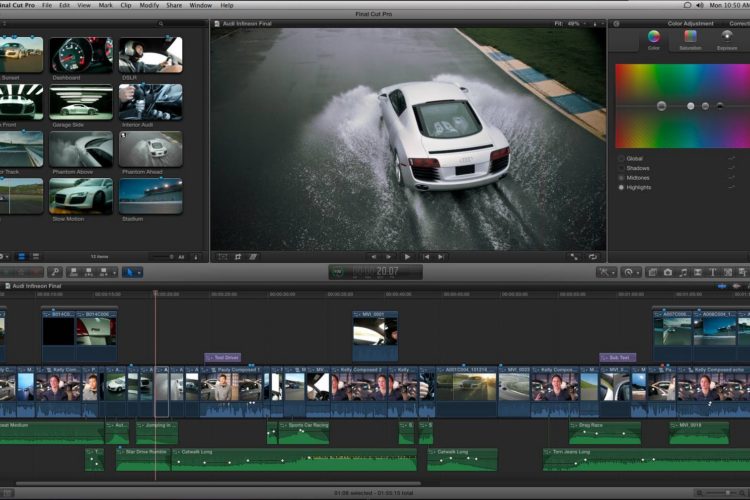Click the Global color puck on color board
The image size is (750, 500).
coord(662,106)
